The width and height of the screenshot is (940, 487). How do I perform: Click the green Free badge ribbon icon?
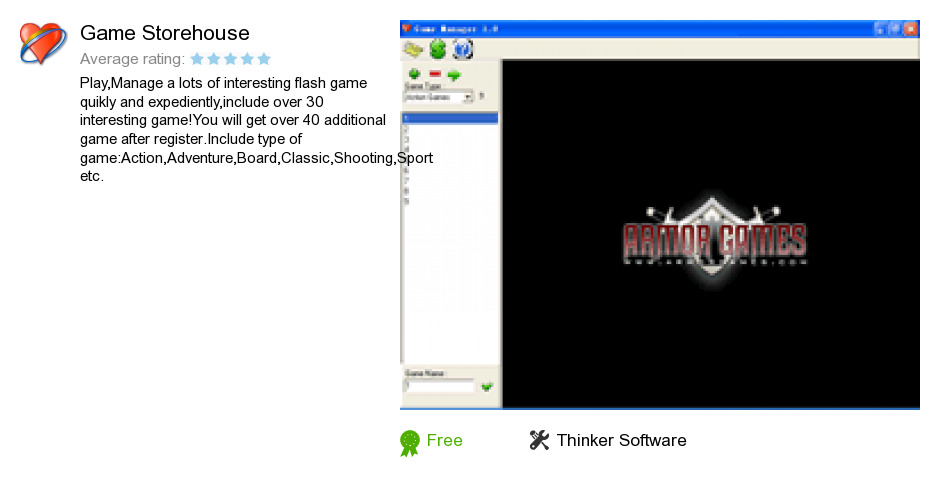pyautogui.click(x=410, y=443)
